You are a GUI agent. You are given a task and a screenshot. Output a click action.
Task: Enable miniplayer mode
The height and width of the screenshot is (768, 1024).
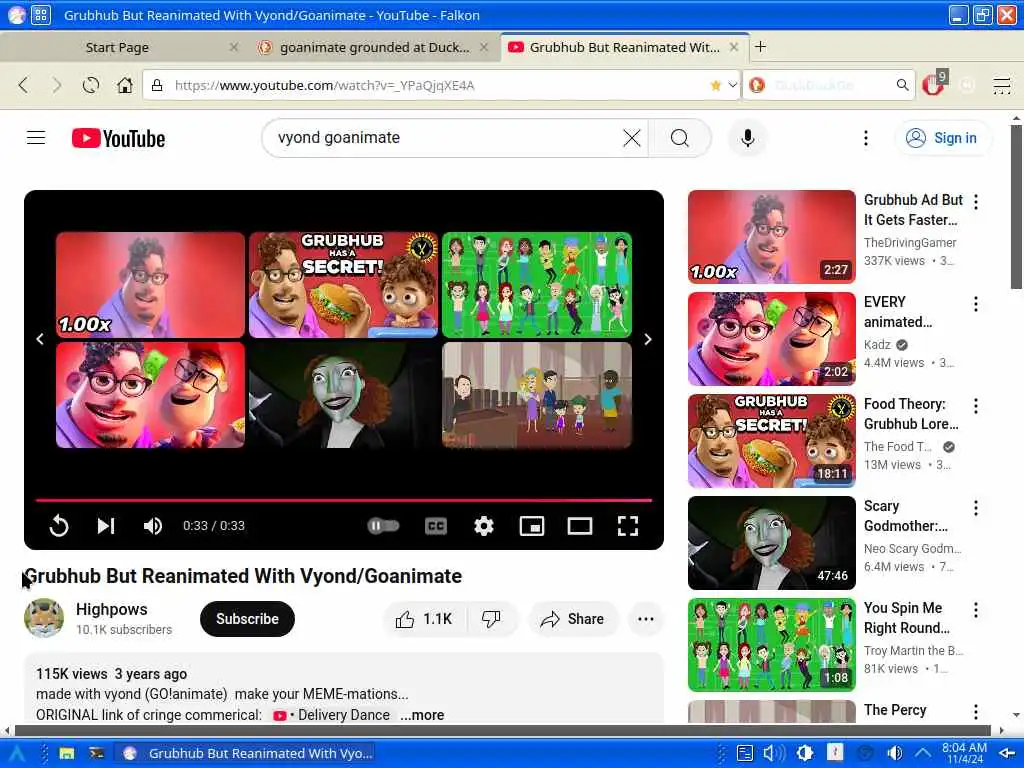(x=532, y=526)
